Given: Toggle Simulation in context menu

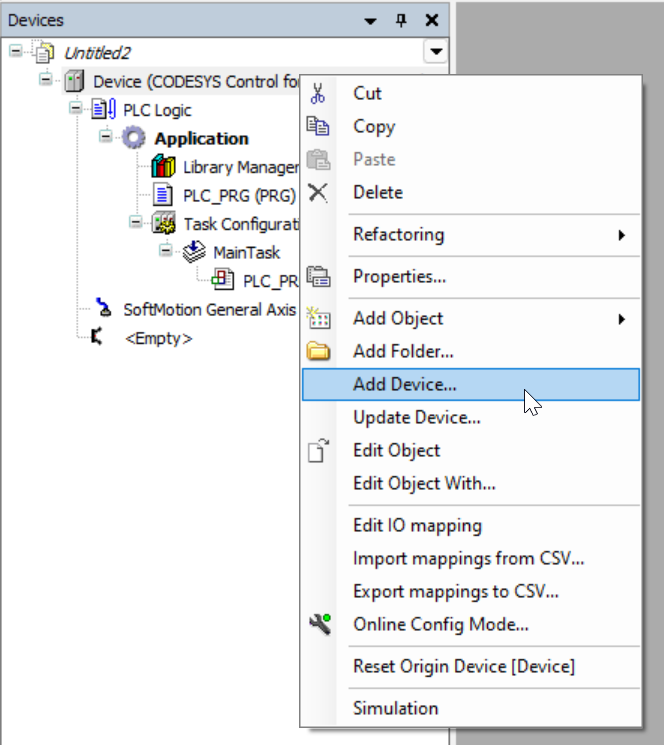Looking at the screenshot, I should pyautogui.click(x=471, y=708).
